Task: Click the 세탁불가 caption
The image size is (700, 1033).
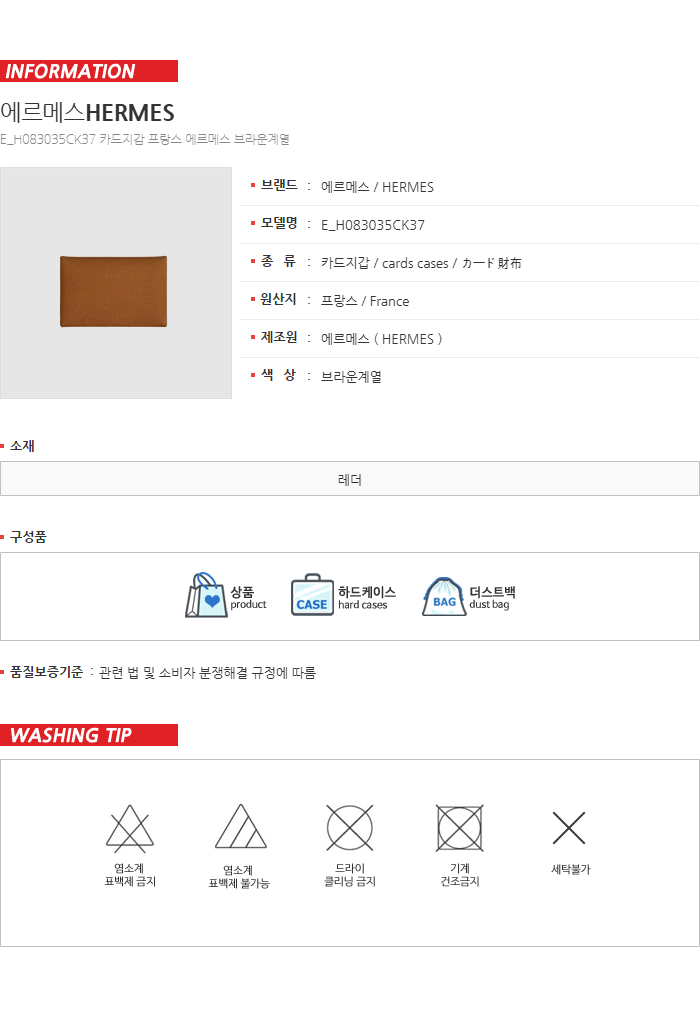Action: pos(570,870)
